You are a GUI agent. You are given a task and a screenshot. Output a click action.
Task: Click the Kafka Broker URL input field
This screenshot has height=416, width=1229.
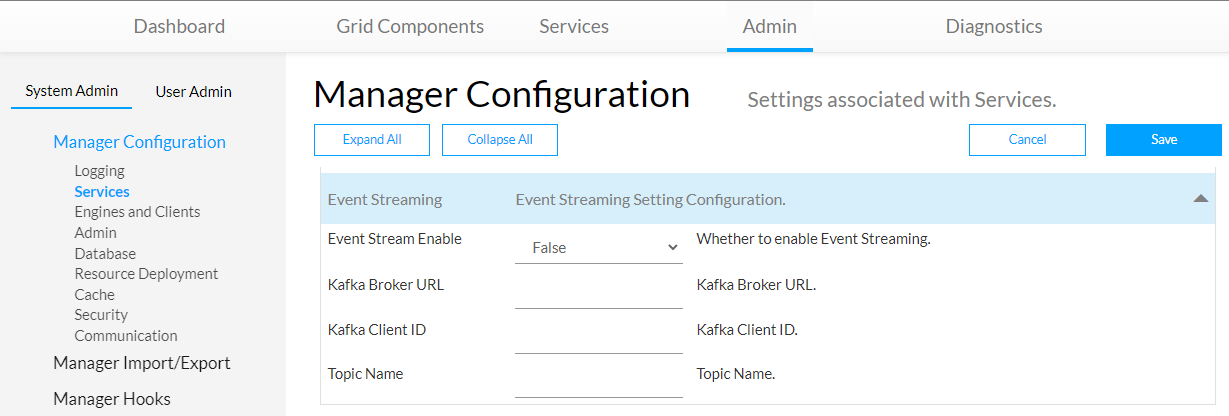598,292
